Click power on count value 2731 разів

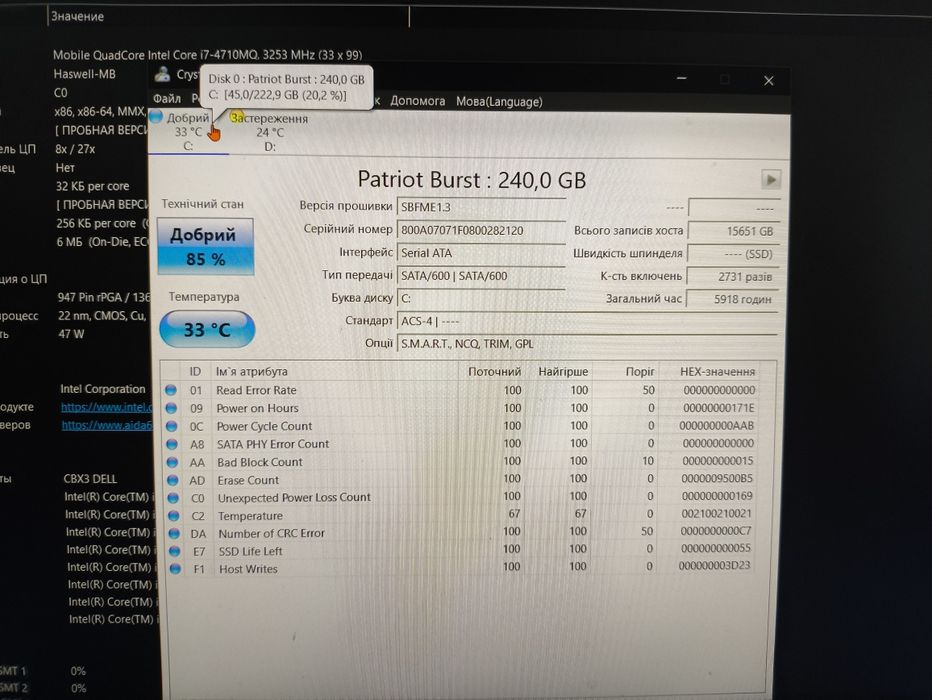[733, 277]
